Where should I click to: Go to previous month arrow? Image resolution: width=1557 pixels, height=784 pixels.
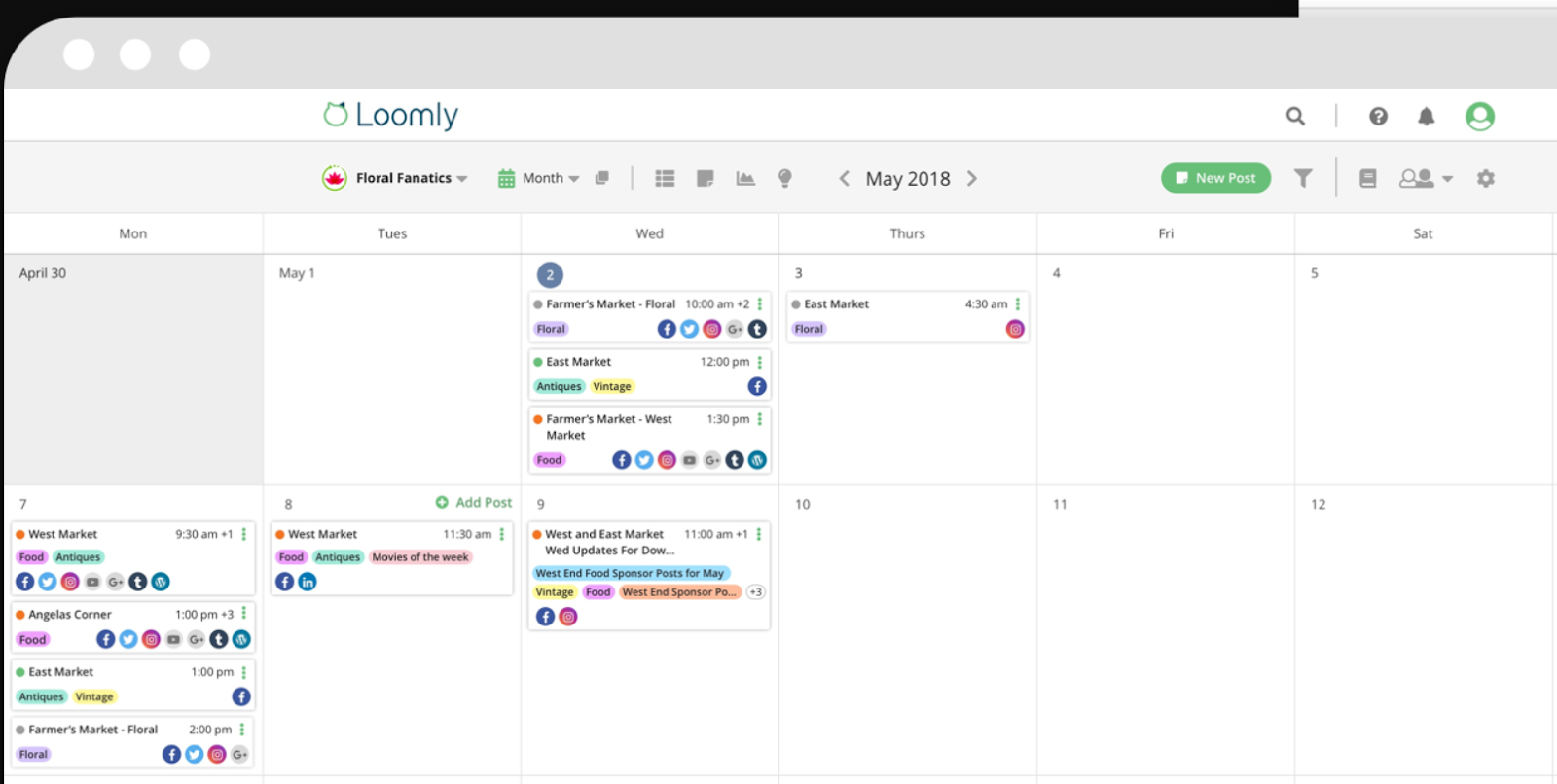pyautogui.click(x=845, y=178)
